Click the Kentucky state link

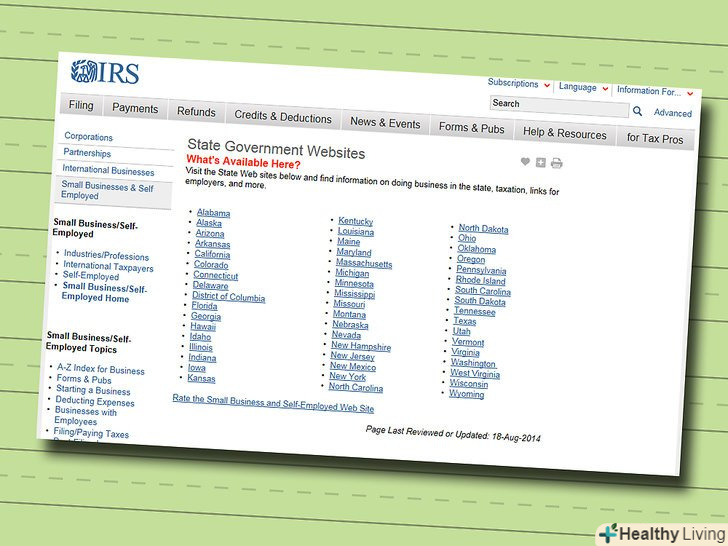coord(356,221)
